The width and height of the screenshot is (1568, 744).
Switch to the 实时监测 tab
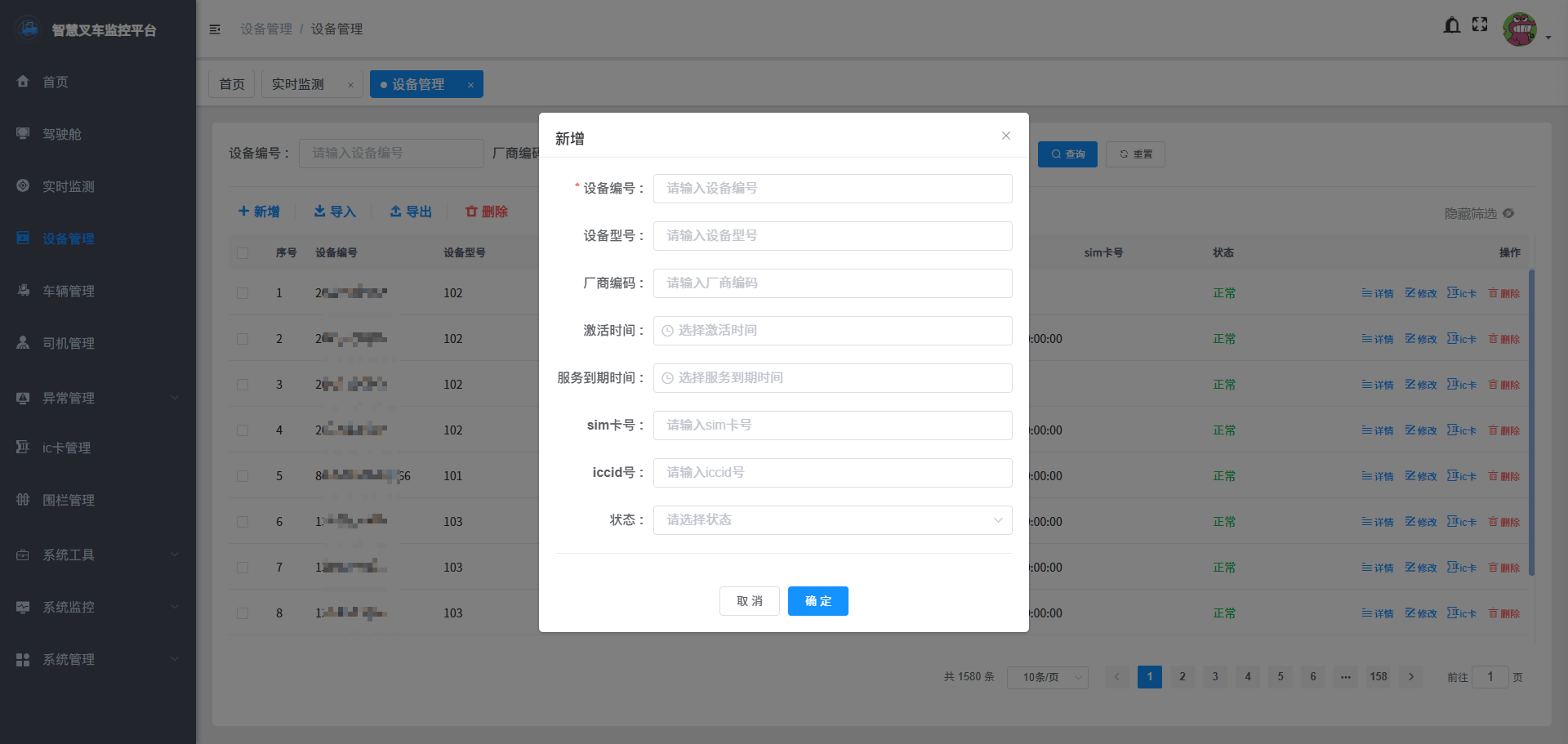(x=296, y=83)
